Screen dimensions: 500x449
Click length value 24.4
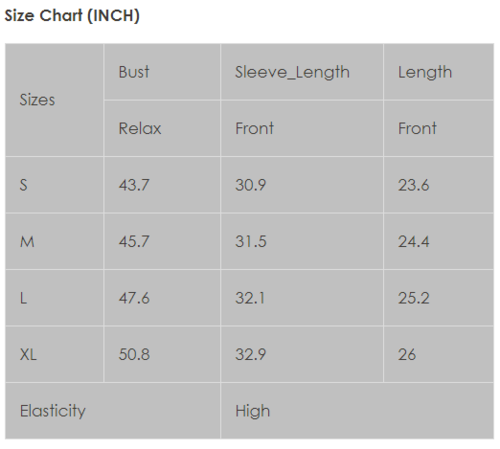coord(439,241)
